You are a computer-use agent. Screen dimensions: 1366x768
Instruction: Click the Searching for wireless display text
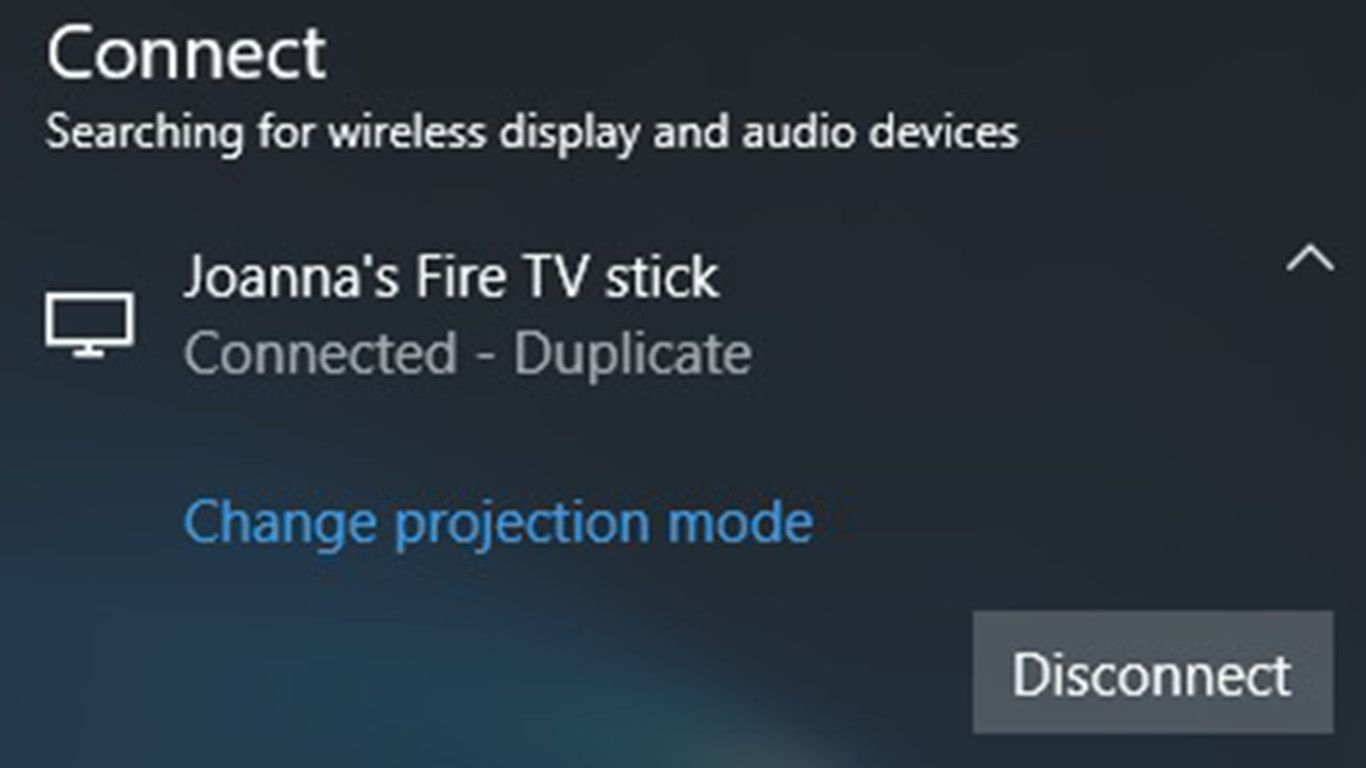532,133
